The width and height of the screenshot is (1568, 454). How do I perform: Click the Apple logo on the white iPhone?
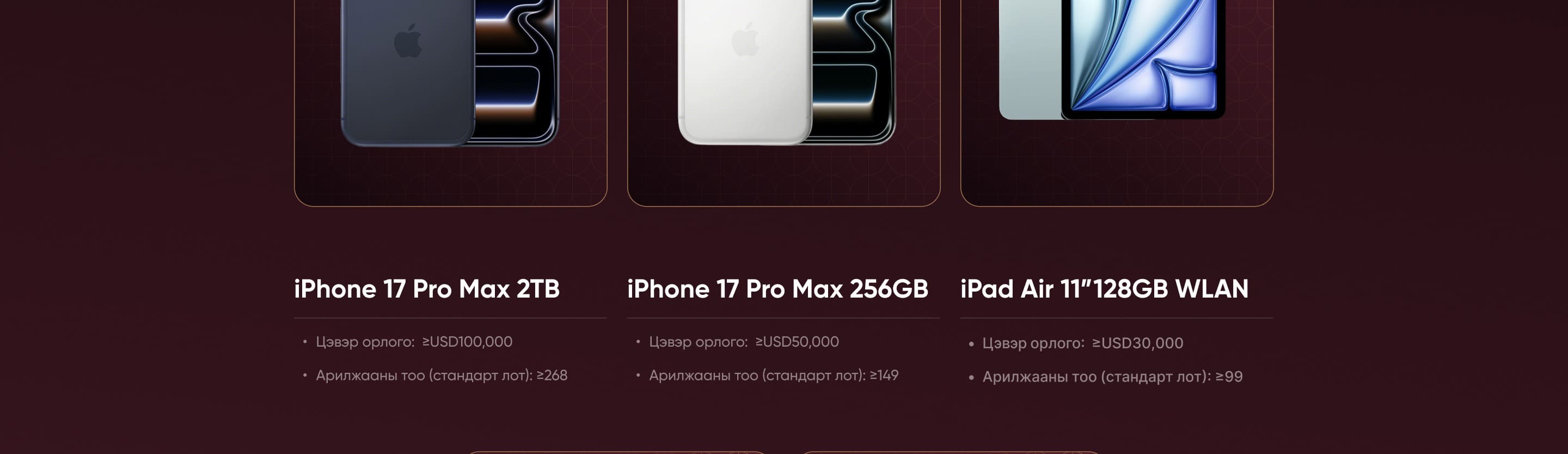(745, 39)
